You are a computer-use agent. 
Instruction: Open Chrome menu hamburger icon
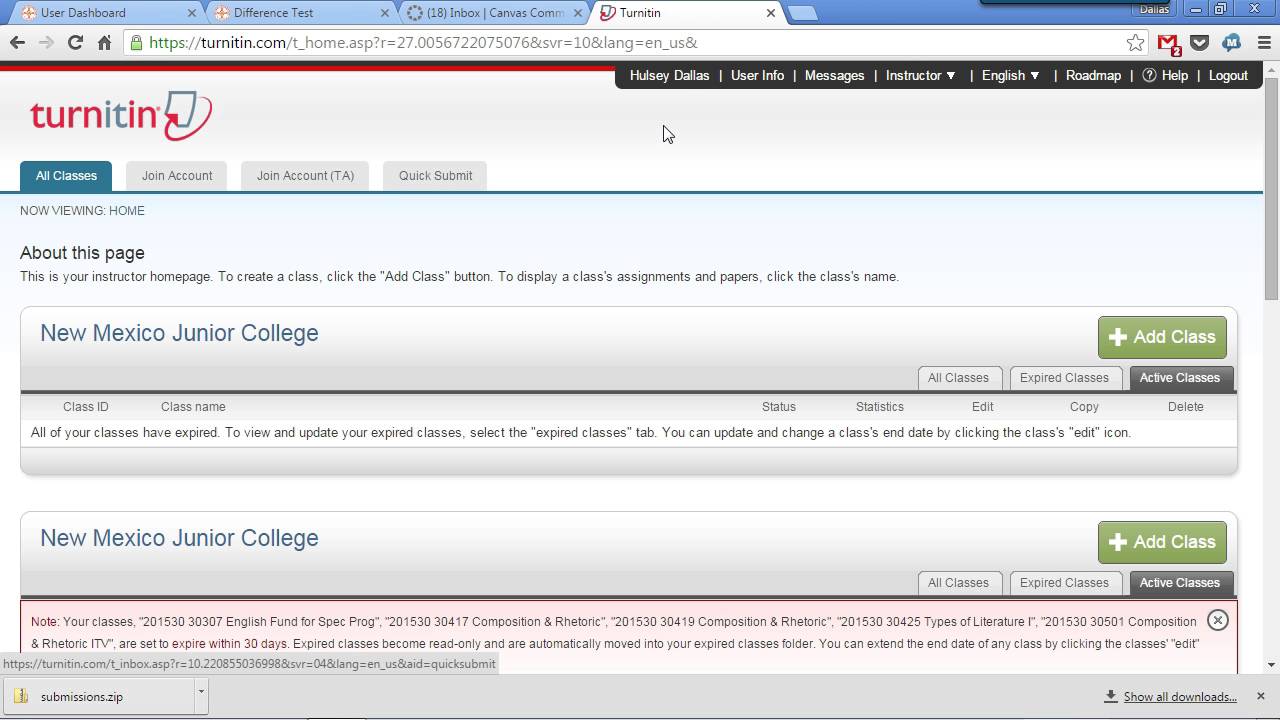click(x=1264, y=42)
